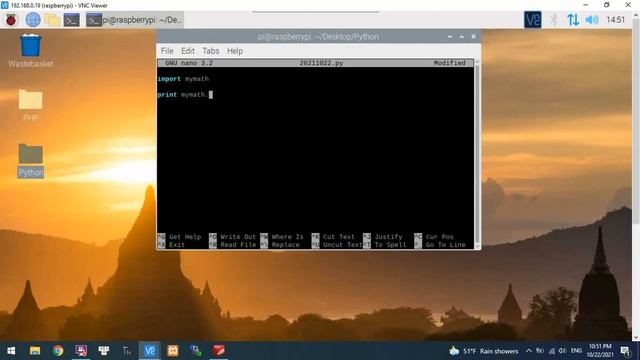
Task: Click the Uncut Text shortcut in nano
Action: tap(337, 245)
